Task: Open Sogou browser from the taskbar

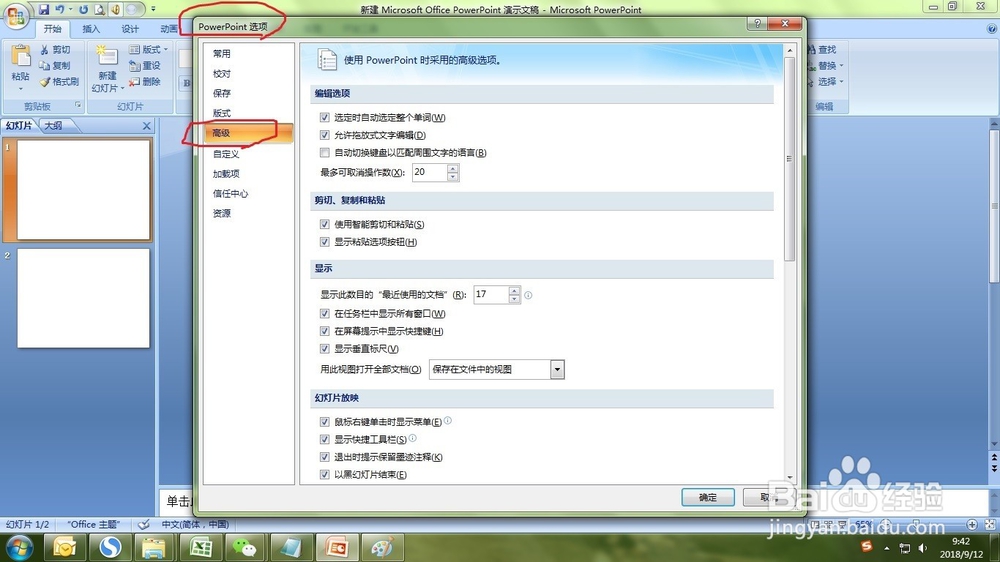Action: 110,547
